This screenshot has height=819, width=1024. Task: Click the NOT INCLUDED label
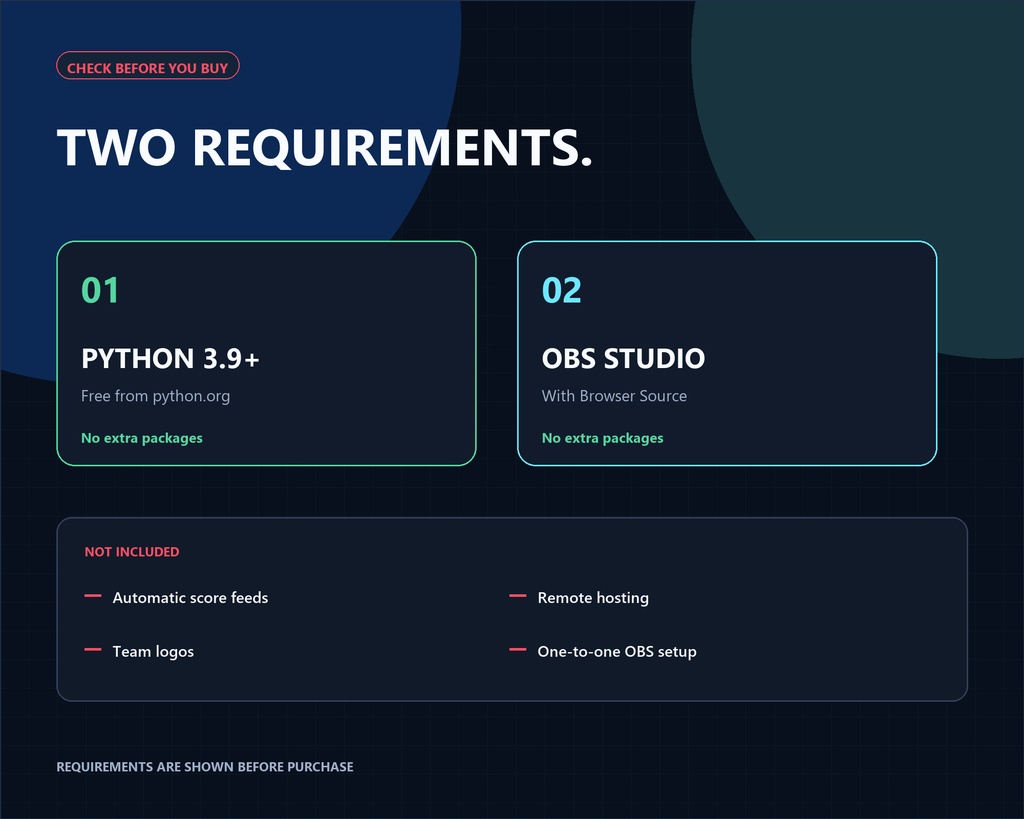click(132, 552)
